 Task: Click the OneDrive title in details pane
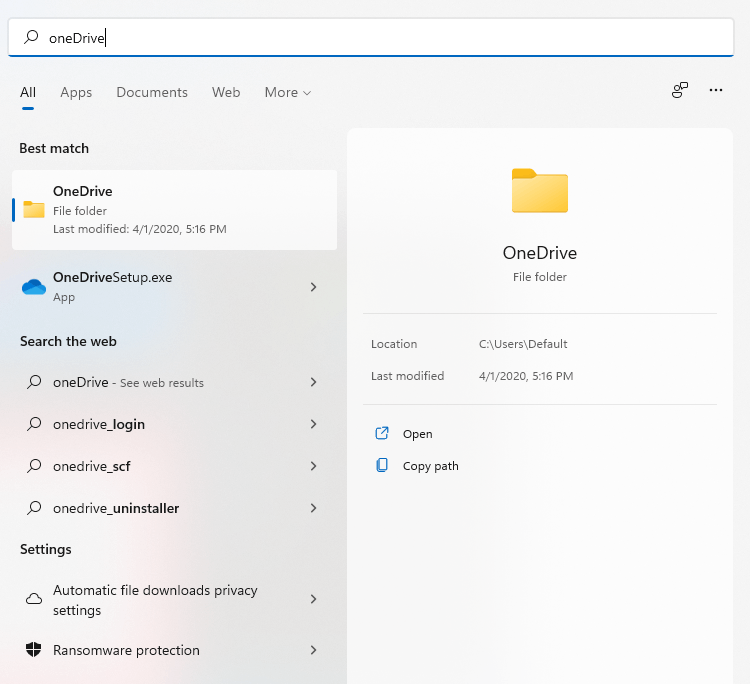point(540,253)
